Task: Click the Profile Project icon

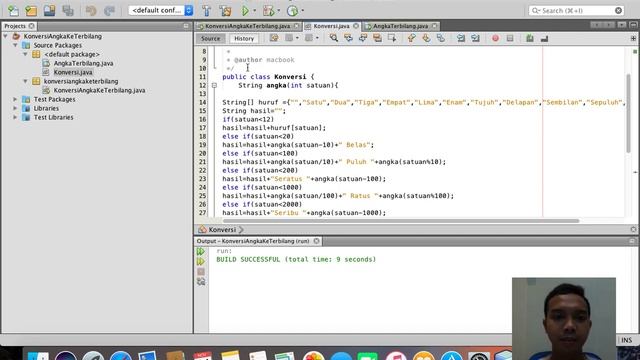Action: [292, 11]
